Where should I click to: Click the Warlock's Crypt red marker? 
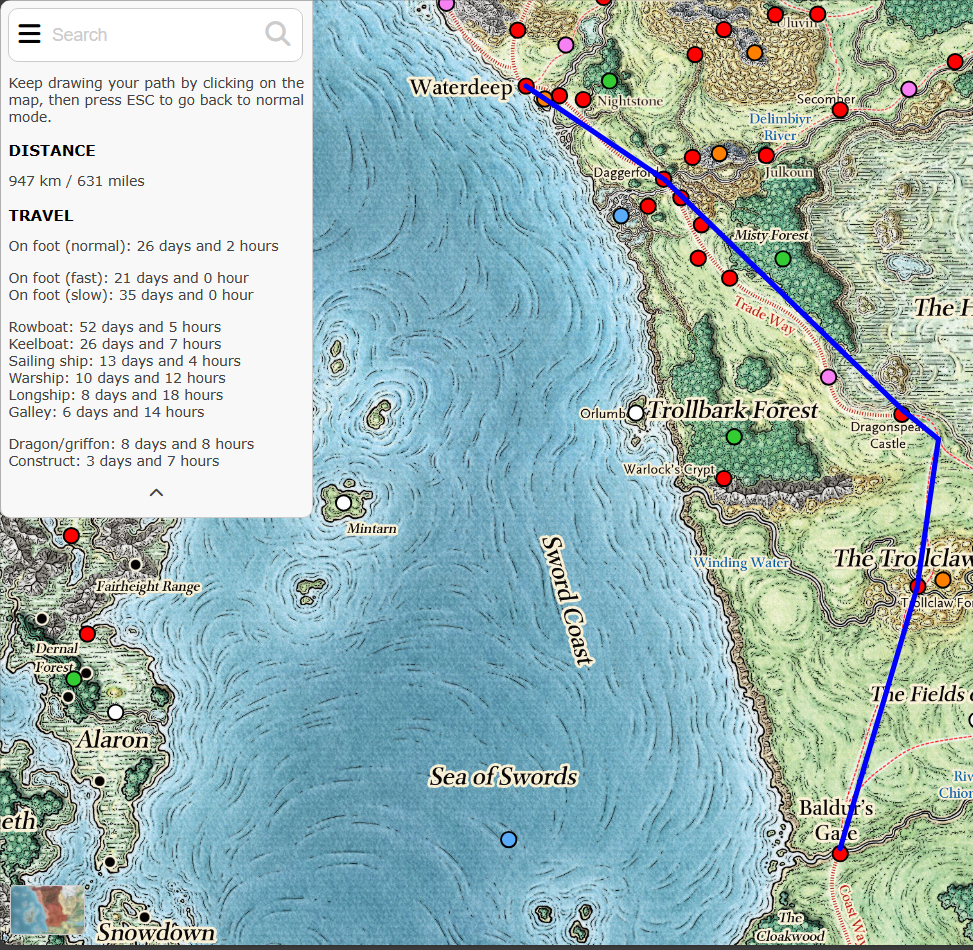click(724, 478)
